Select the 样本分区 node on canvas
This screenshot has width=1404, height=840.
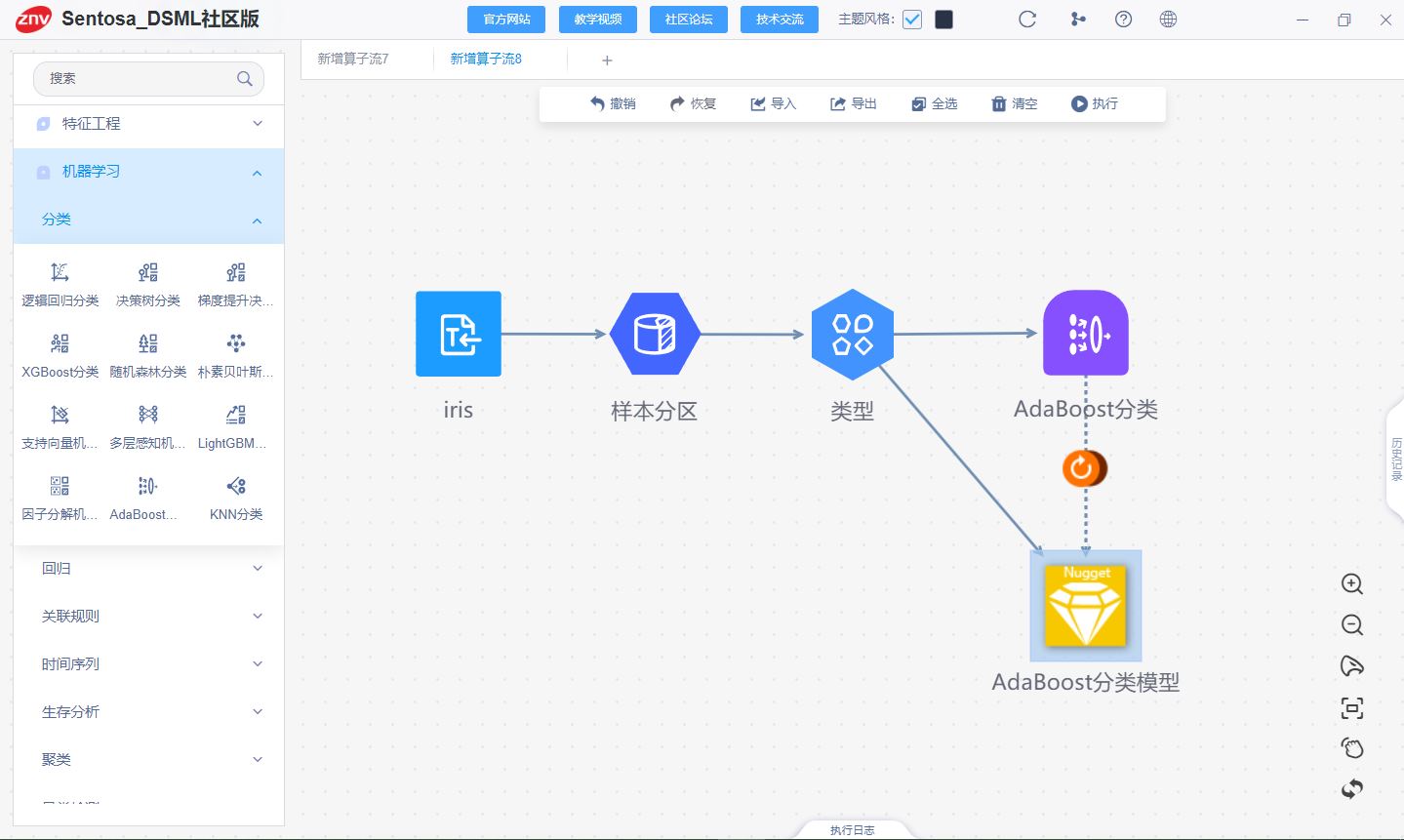655,335
